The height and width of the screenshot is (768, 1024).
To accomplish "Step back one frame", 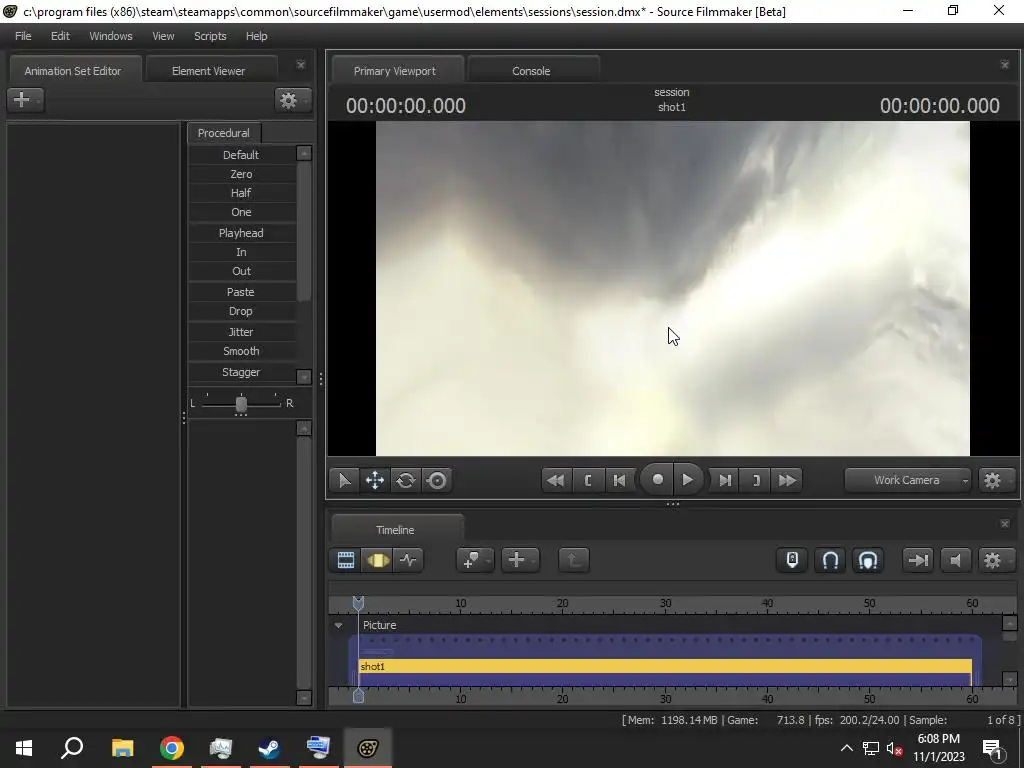I will pyautogui.click(x=619, y=481).
